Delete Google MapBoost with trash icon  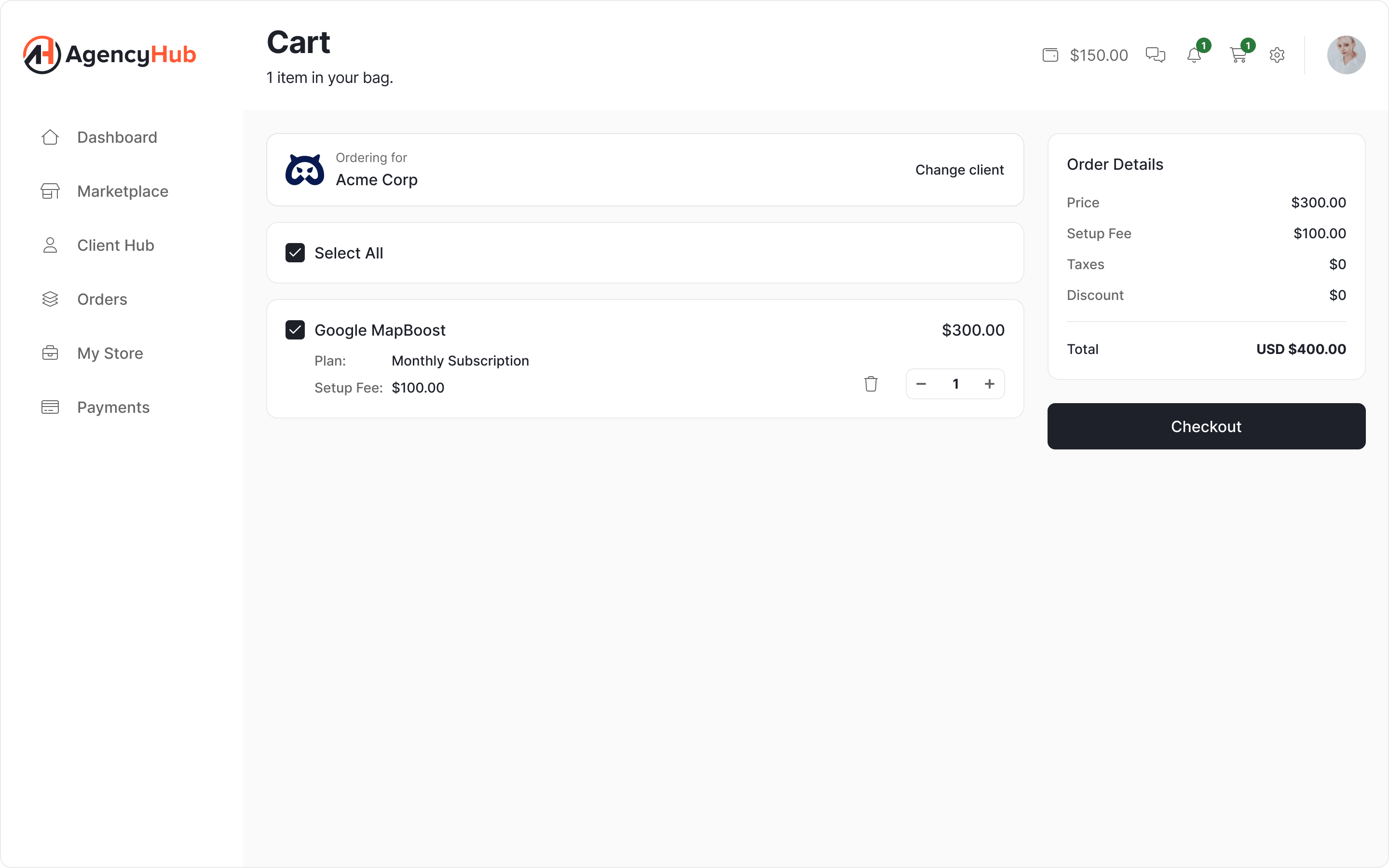[871, 383]
